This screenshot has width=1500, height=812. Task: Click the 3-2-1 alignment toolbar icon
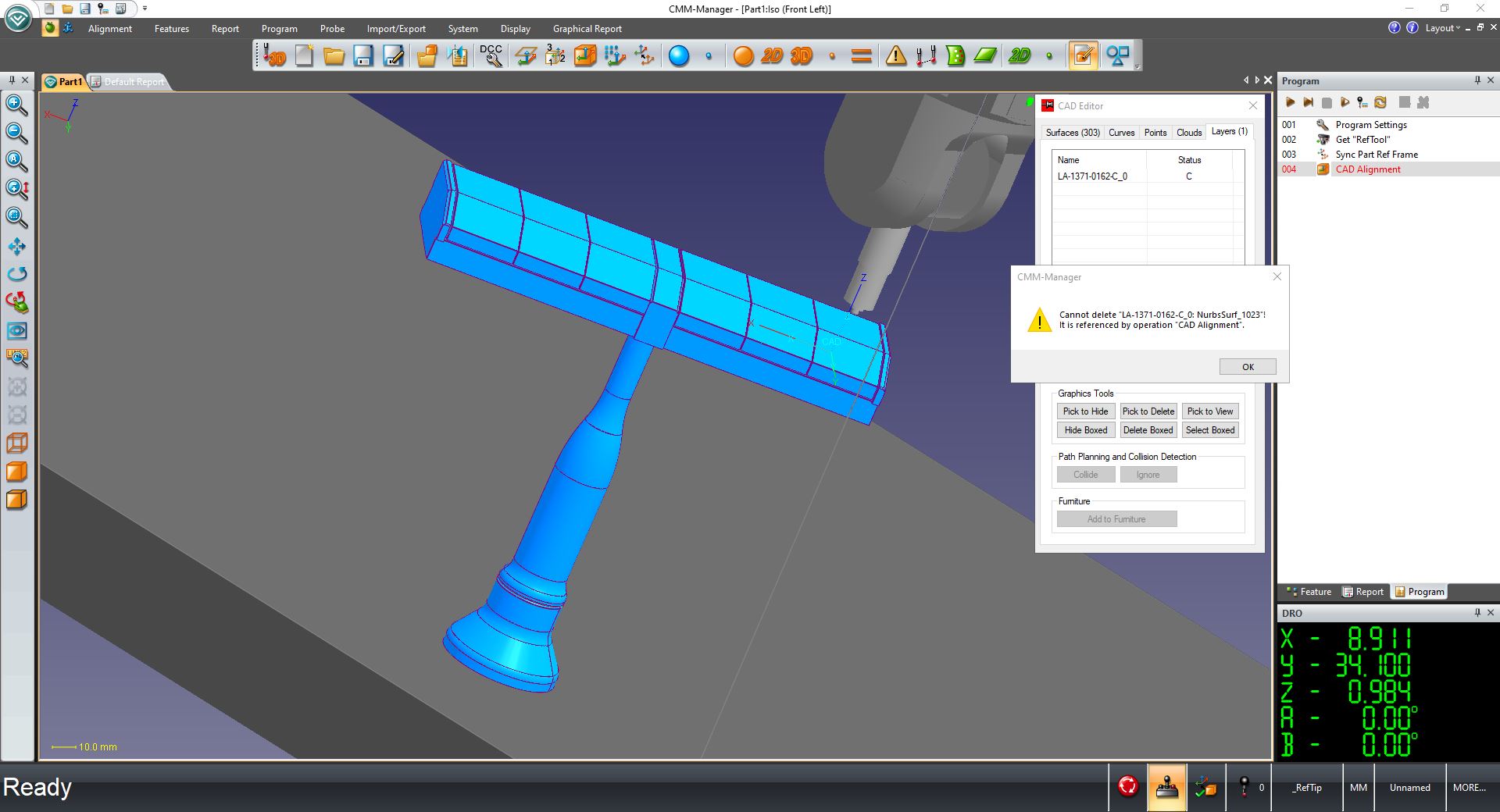click(x=555, y=55)
